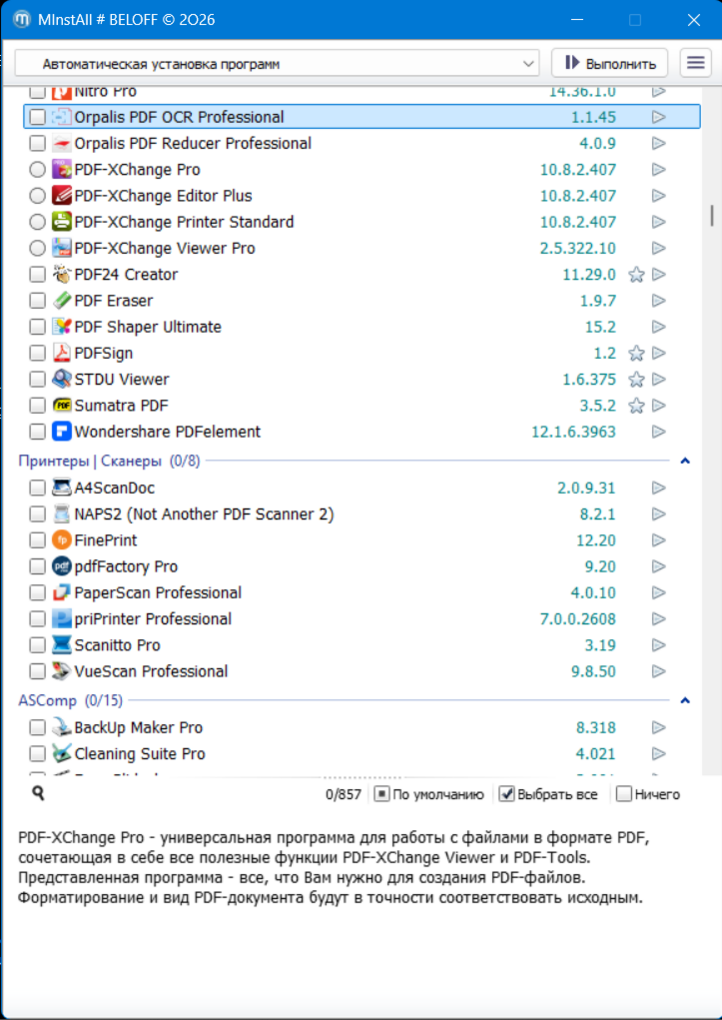Tick the FinePrint checkbox
The height and width of the screenshot is (1020, 722).
tap(38, 541)
